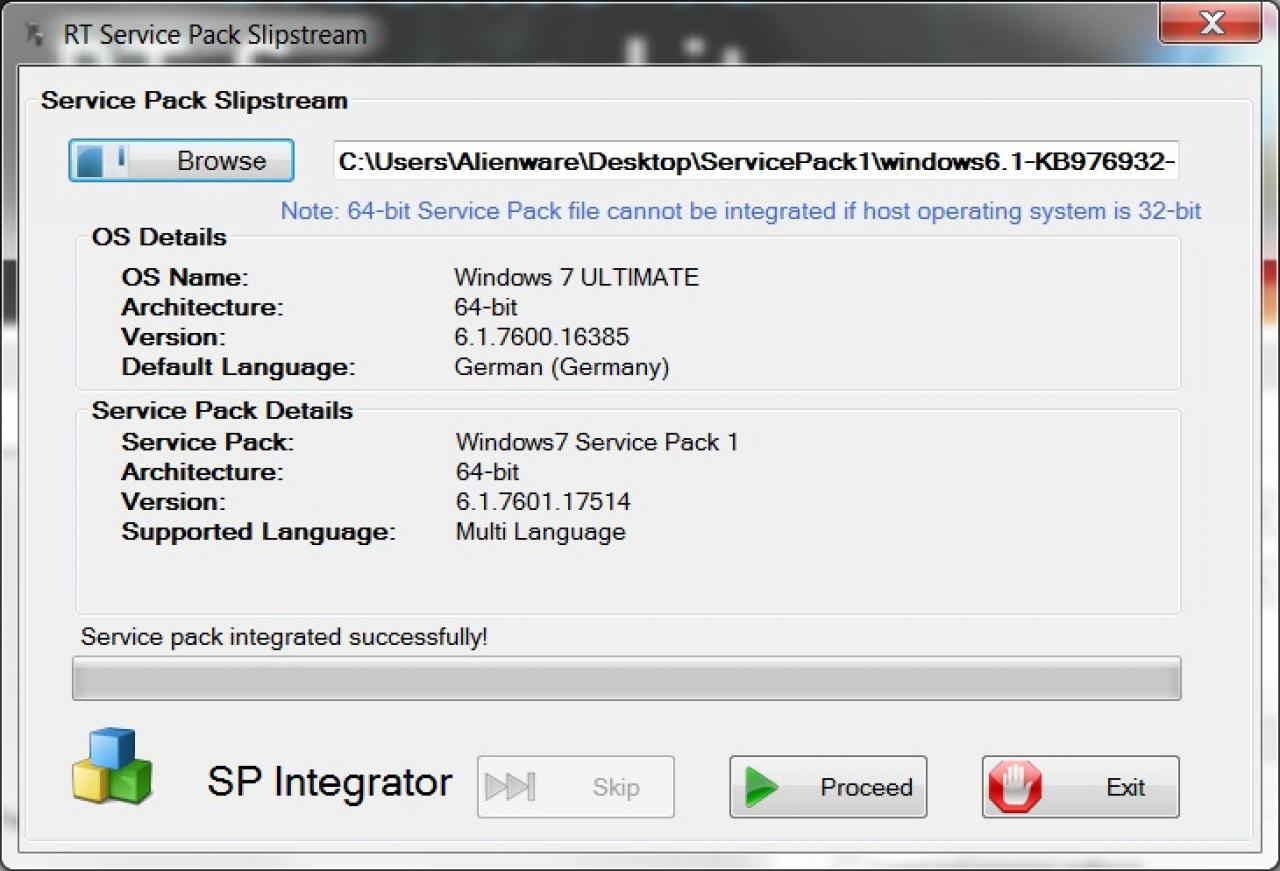Viewport: 1280px width, 871px height.
Task: Click the colored cubes SP Integrator logo
Action: 112,767
